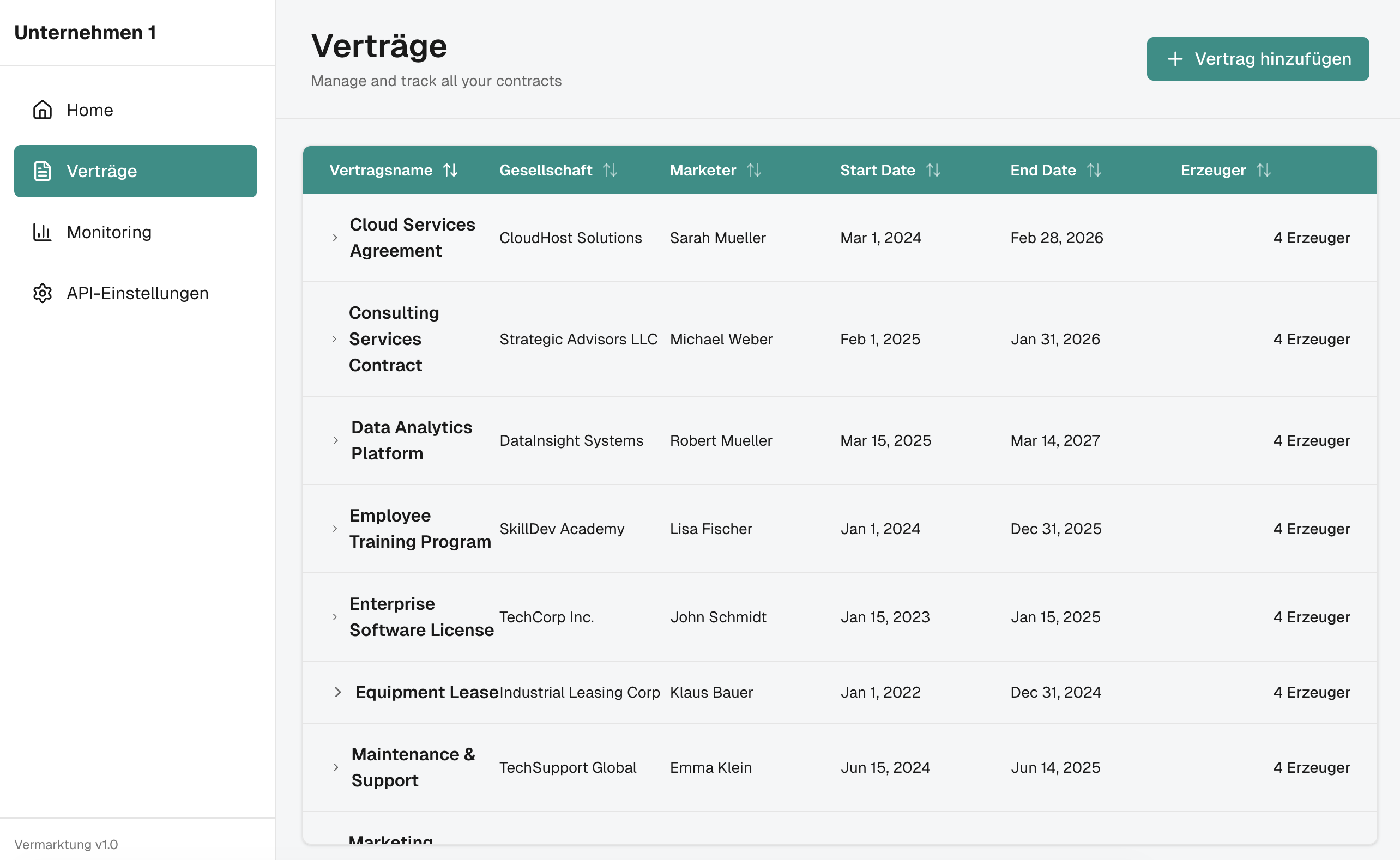This screenshot has height=860, width=1400.
Task: Click the API-Einstellungen gear icon
Action: pos(42,294)
